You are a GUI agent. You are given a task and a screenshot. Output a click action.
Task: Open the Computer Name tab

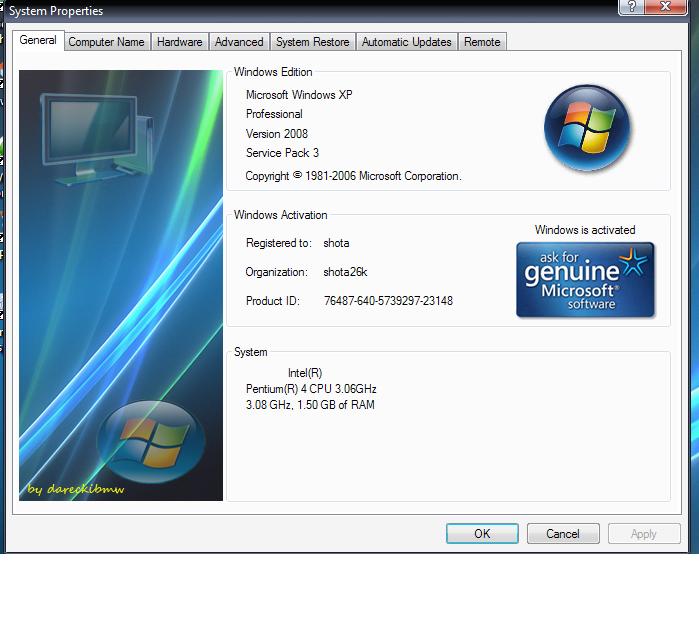106,42
